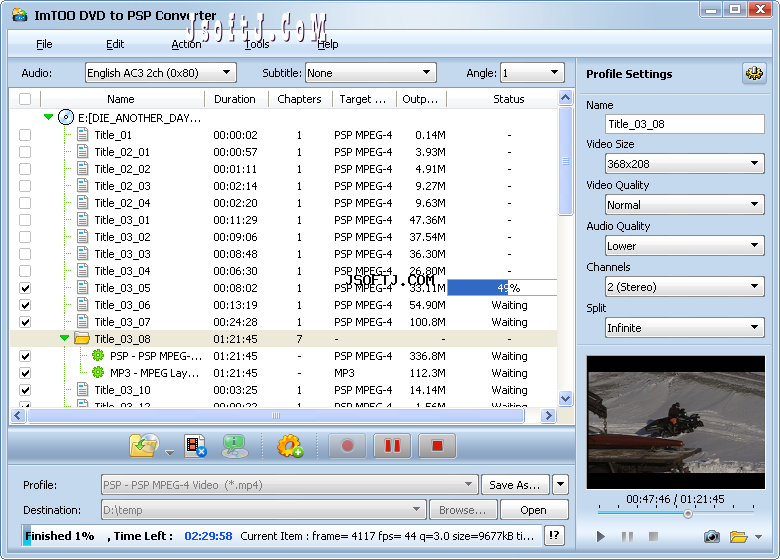
Task: Uncheck the Title_03_06 checkbox
Action: coord(25,305)
